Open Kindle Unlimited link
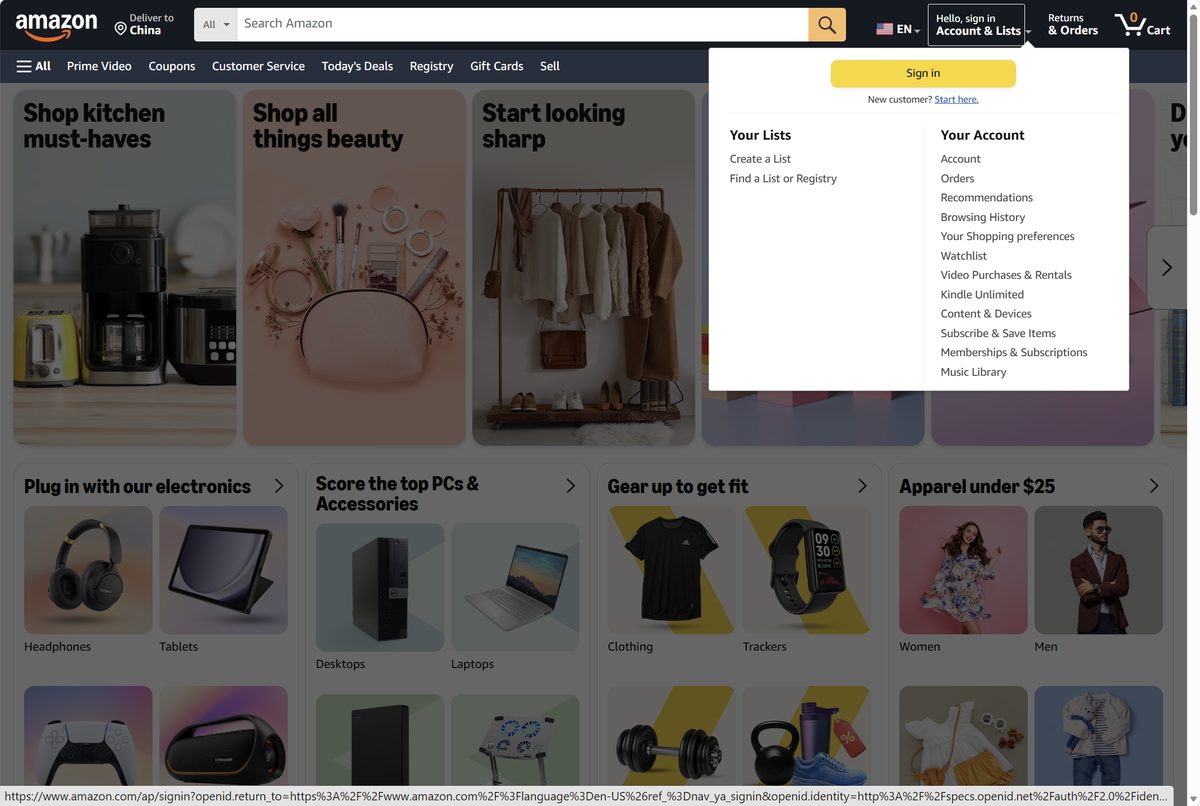The image size is (1200, 806). click(982, 295)
